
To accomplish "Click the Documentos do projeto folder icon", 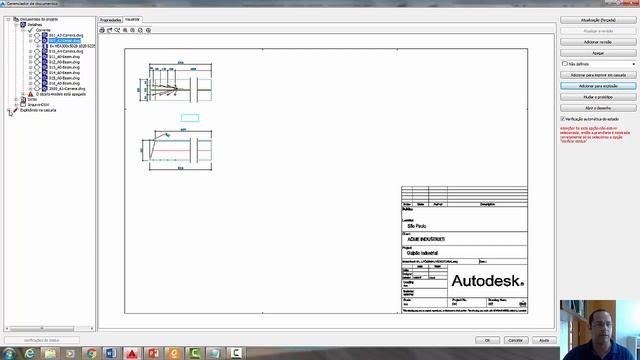I will 16,19.
